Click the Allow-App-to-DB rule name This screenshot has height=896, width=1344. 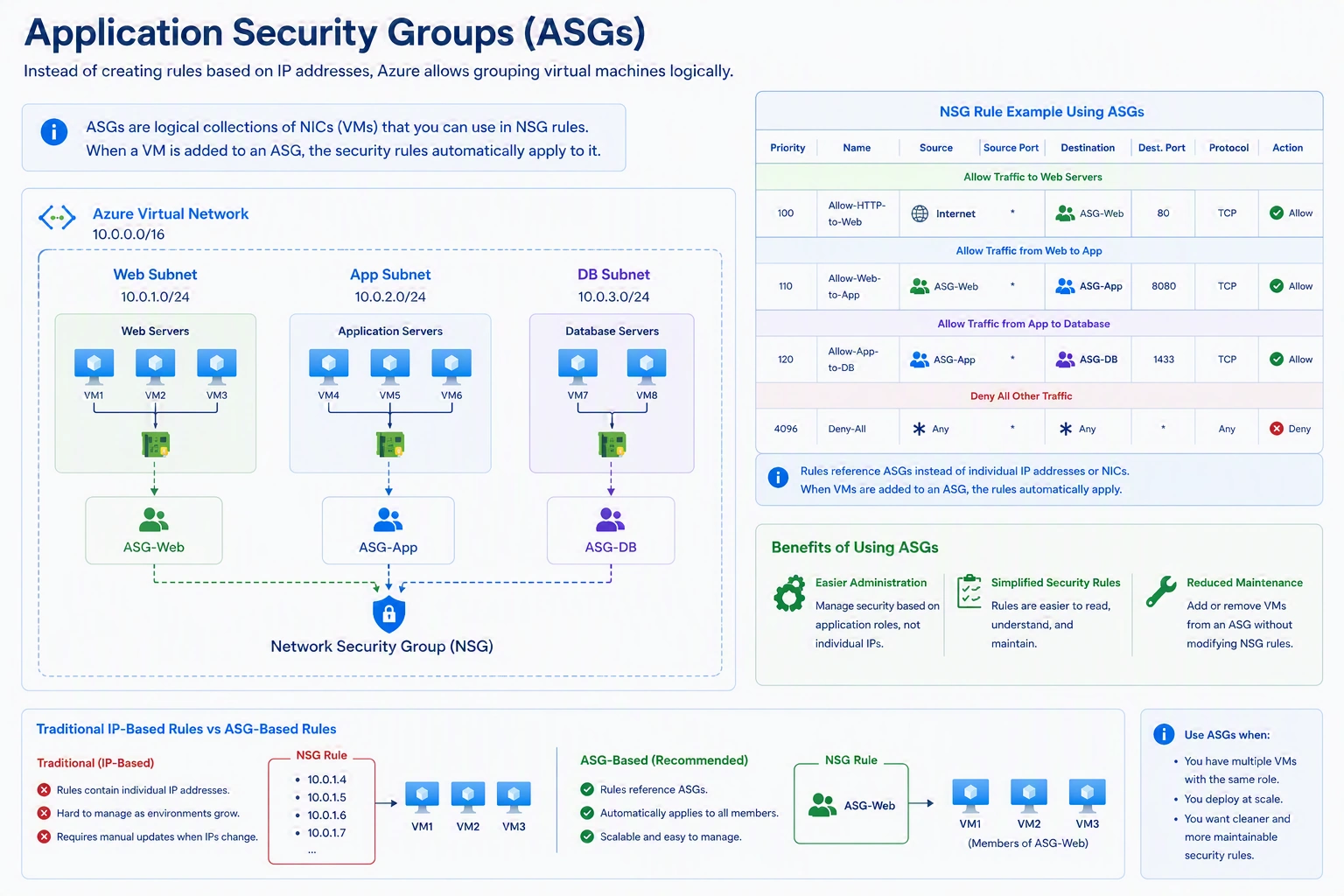[853, 359]
